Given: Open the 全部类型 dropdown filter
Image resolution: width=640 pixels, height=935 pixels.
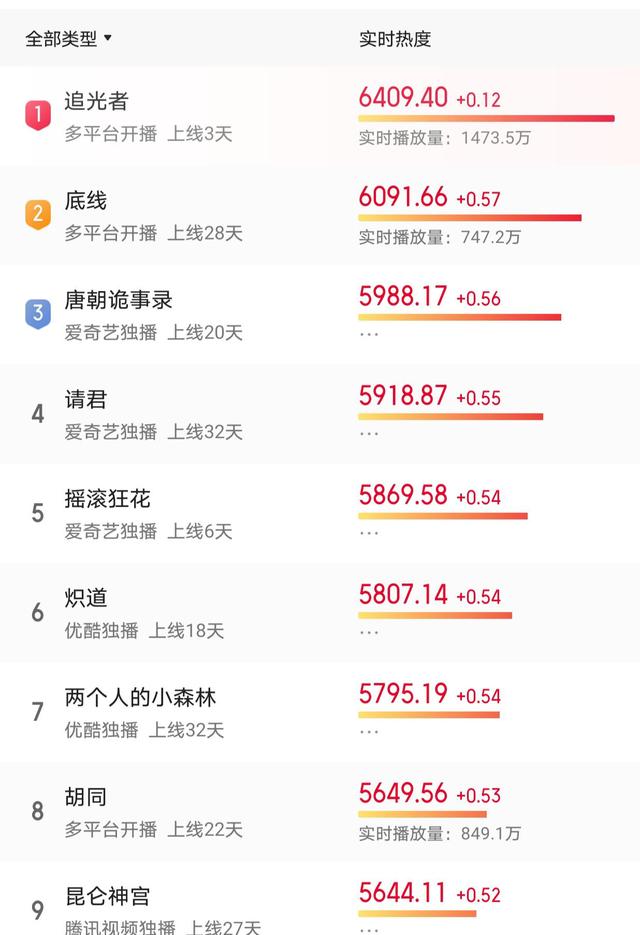Looking at the screenshot, I should pyautogui.click(x=69, y=39).
